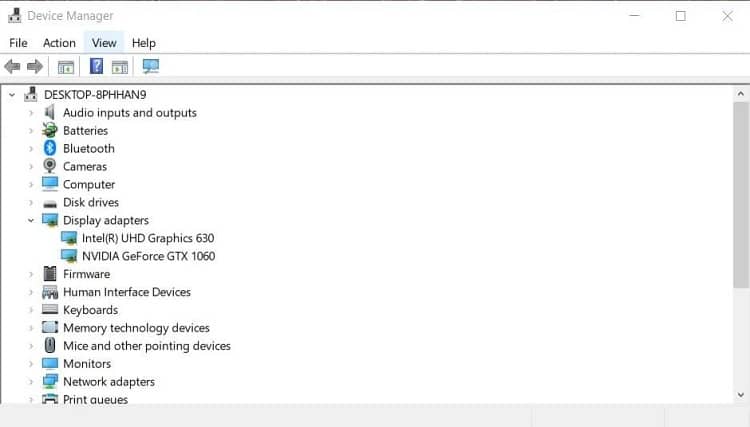
Task: Select Mice and other pointing devices
Action: click(146, 346)
